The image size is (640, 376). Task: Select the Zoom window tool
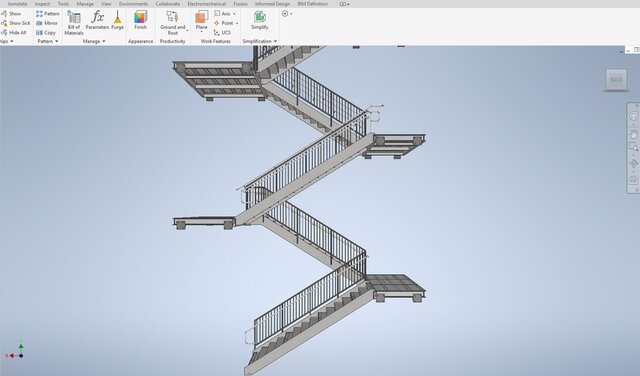pos(633,147)
